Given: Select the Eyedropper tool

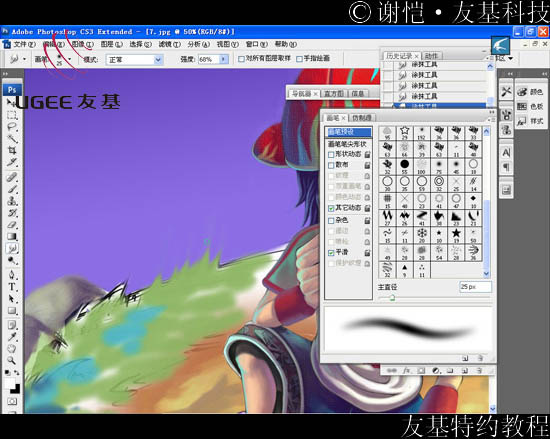Looking at the screenshot, I should click(12, 336).
